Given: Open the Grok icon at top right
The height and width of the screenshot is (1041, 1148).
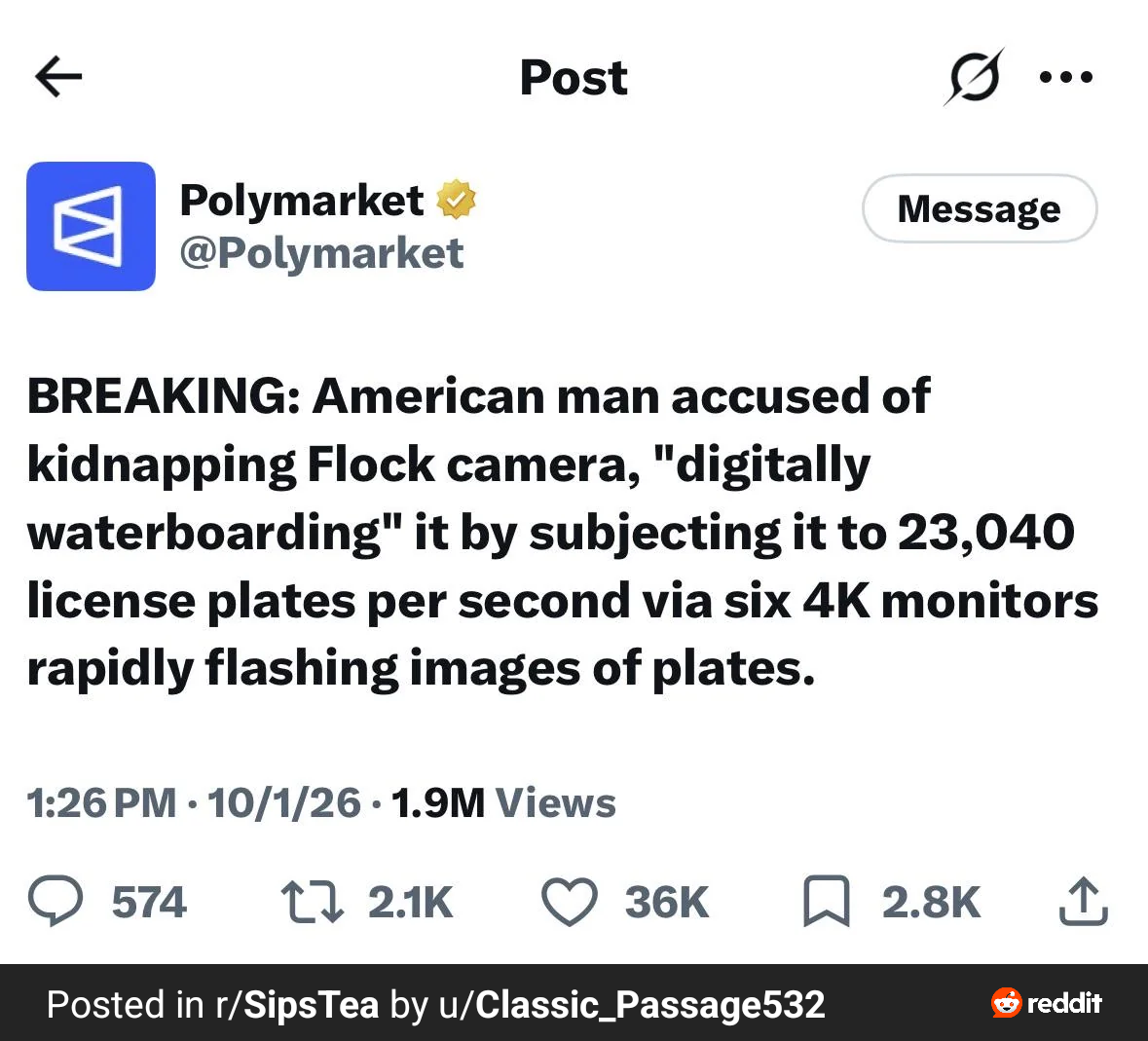Looking at the screenshot, I should [975, 77].
